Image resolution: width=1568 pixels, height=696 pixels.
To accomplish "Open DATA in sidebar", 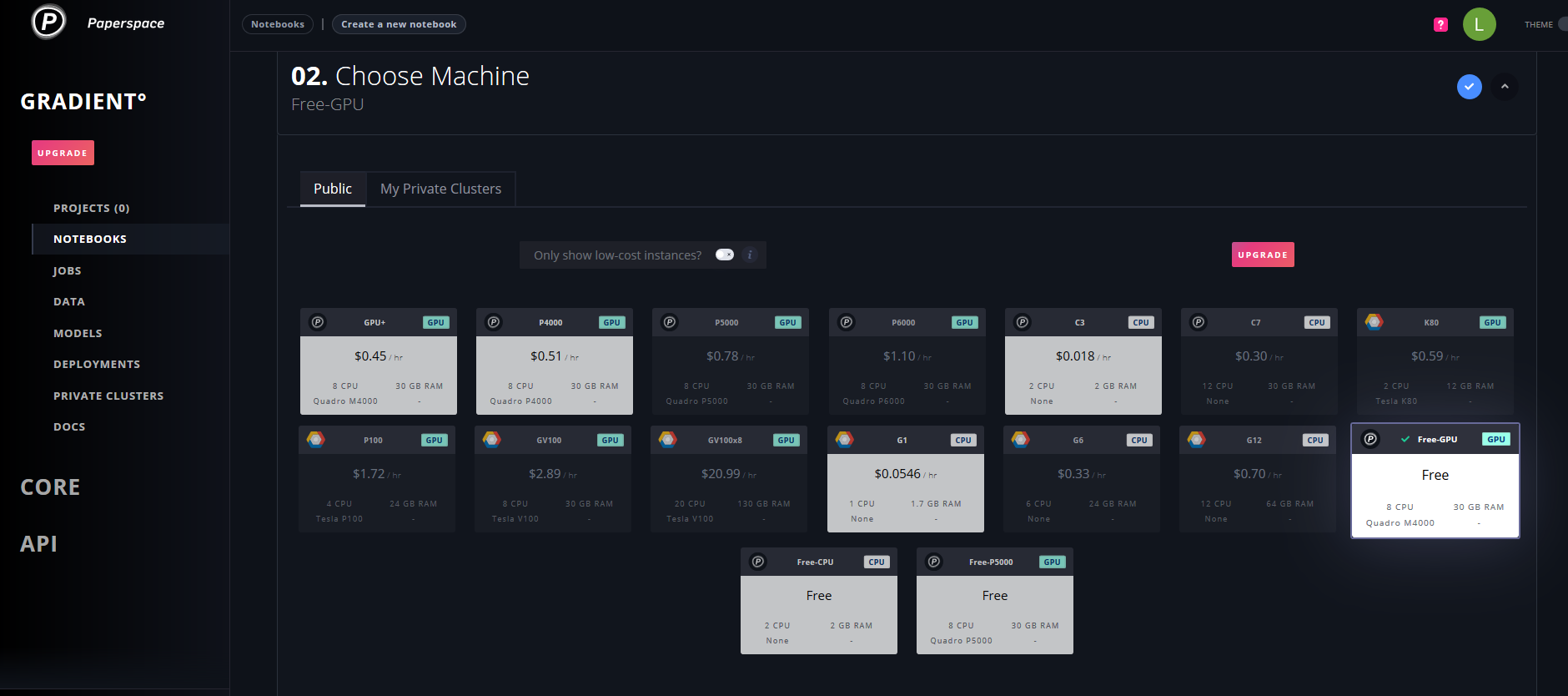I will click(x=69, y=301).
